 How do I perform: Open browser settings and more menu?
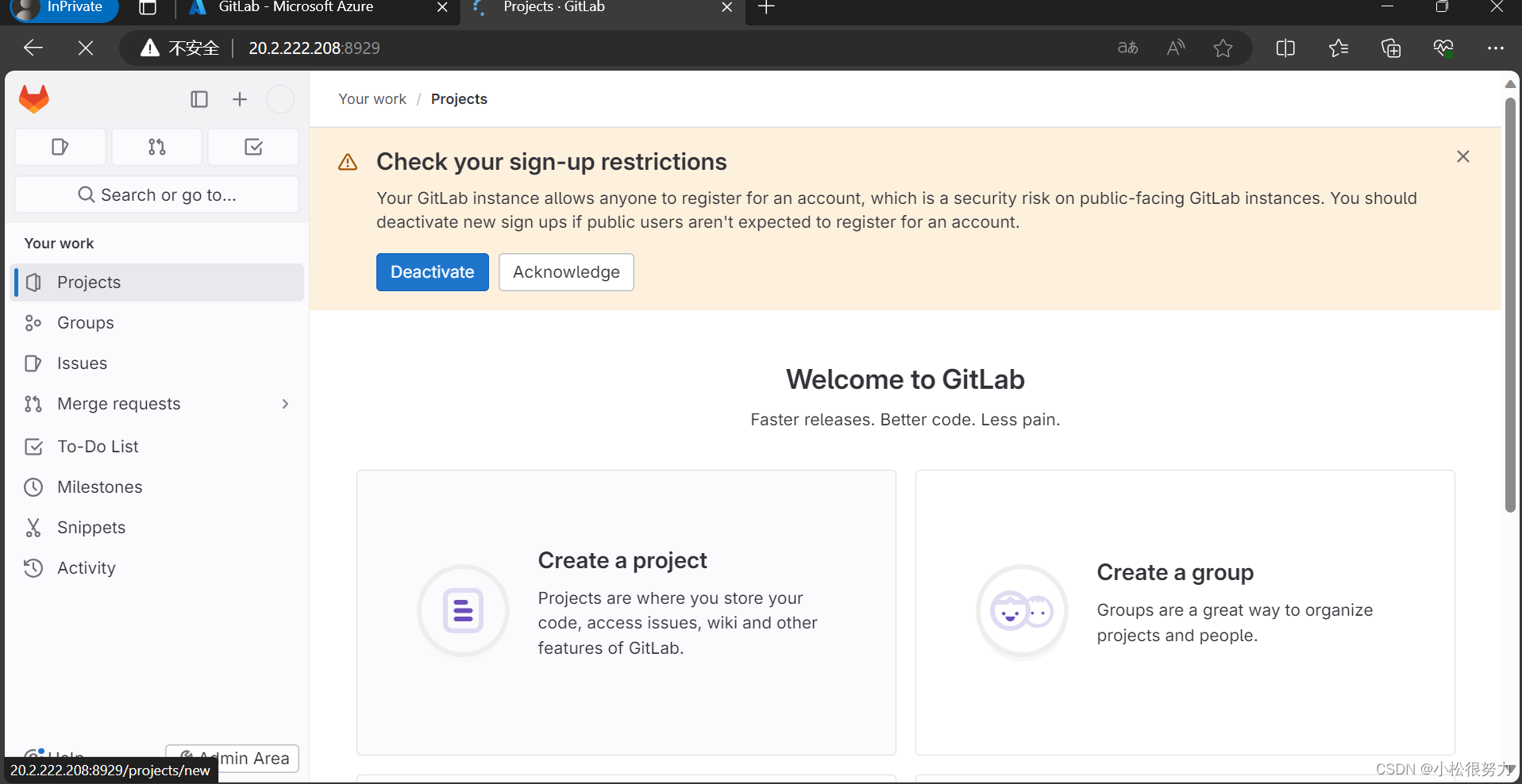(1496, 48)
